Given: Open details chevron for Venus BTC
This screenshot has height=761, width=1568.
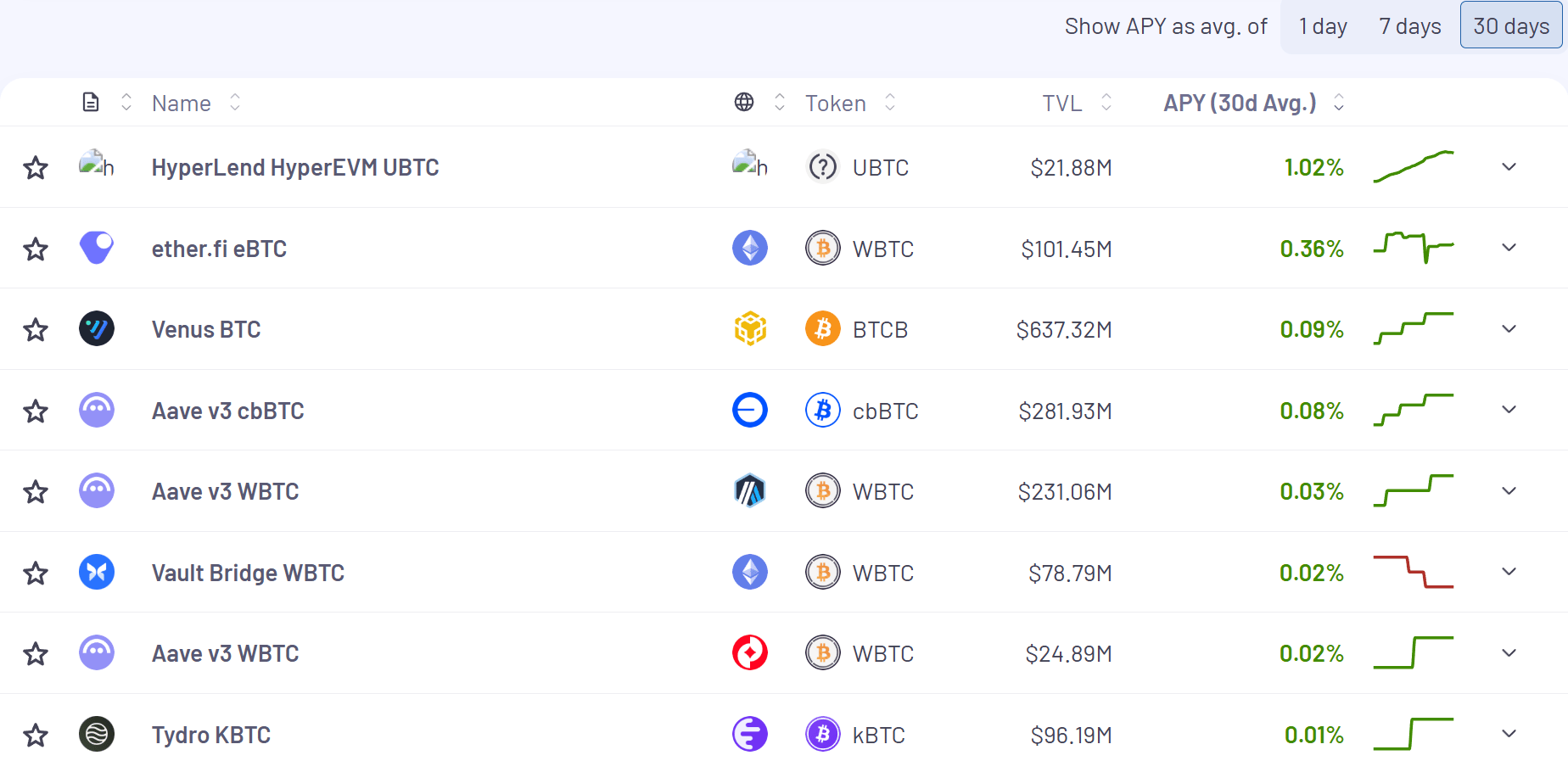Looking at the screenshot, I should coord(1509,328).
